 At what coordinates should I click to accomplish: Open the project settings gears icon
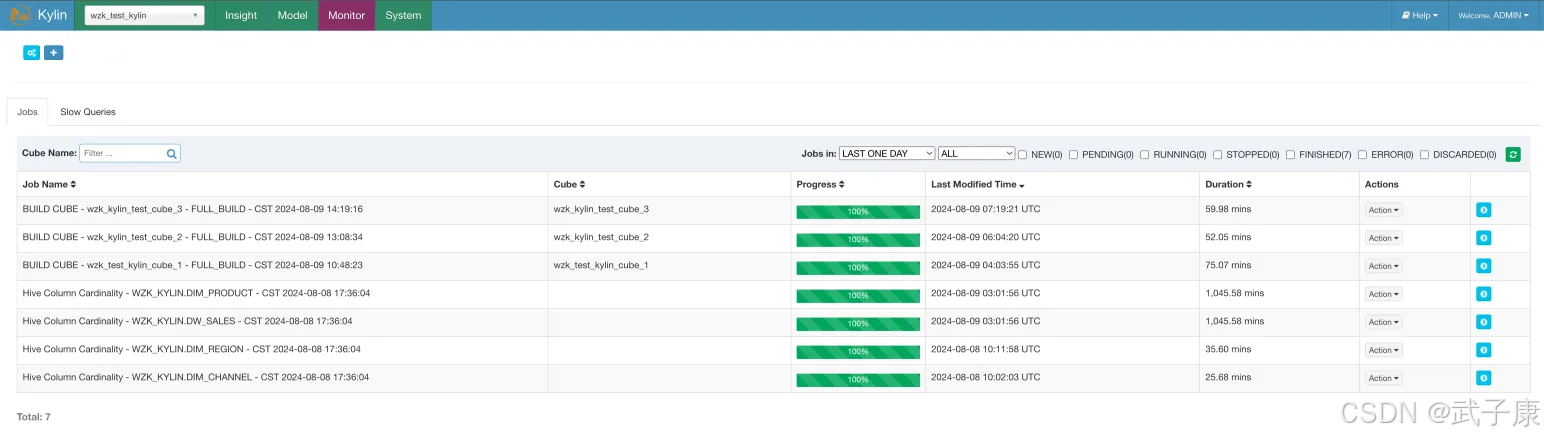(x=31, y=53)
